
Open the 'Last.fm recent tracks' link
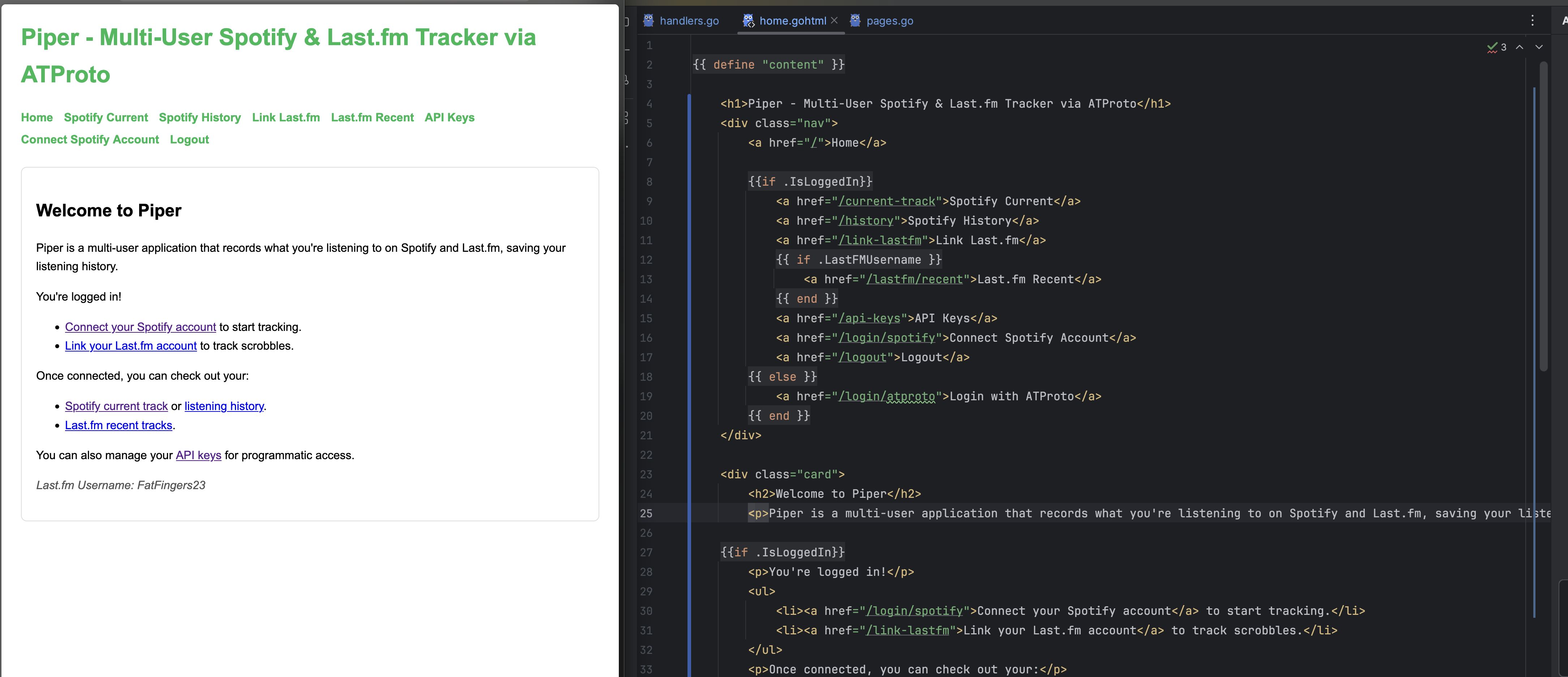(x=118, y=425)
